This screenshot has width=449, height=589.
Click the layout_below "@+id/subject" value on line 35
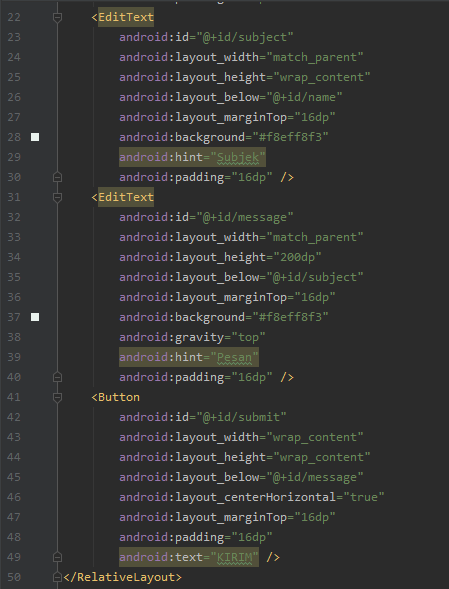tap(315, 277)
